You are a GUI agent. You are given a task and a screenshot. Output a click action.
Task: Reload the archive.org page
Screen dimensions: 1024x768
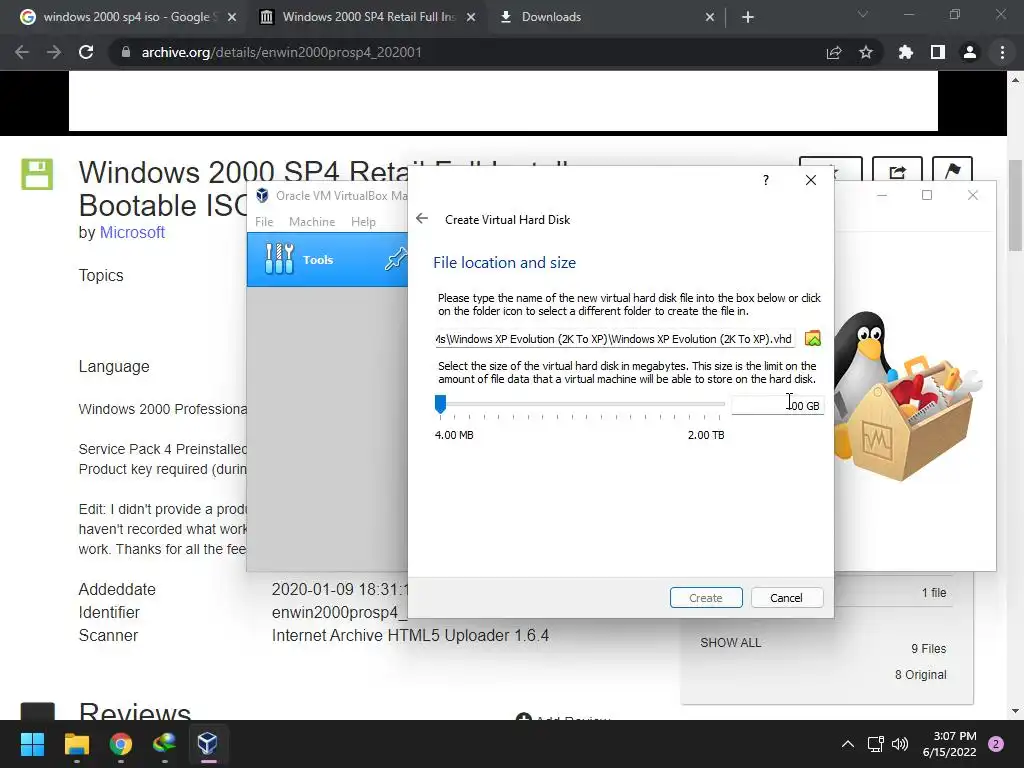pyautogui.click(x=86, y=52)
